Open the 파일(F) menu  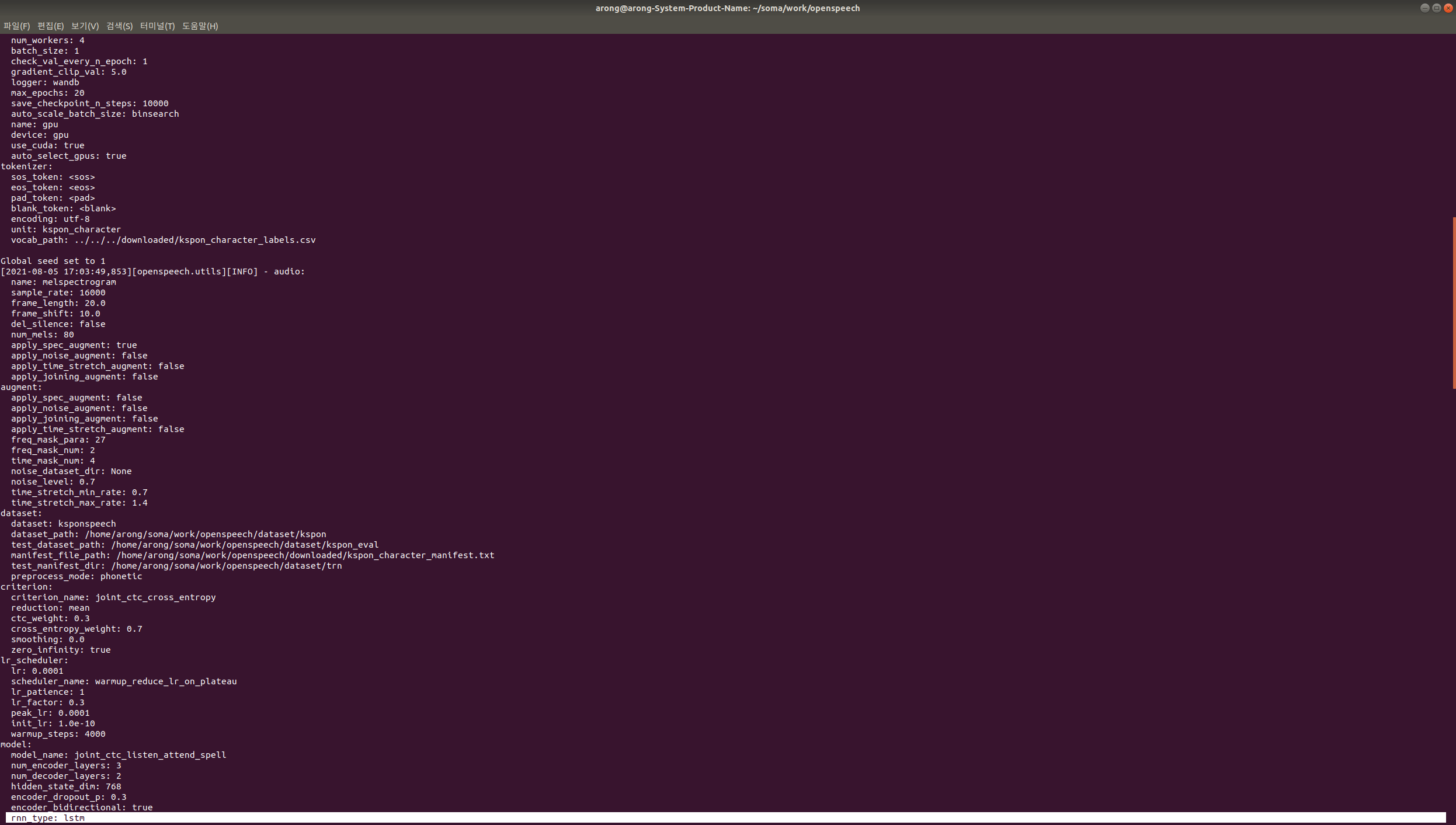(x=16, y=26)
